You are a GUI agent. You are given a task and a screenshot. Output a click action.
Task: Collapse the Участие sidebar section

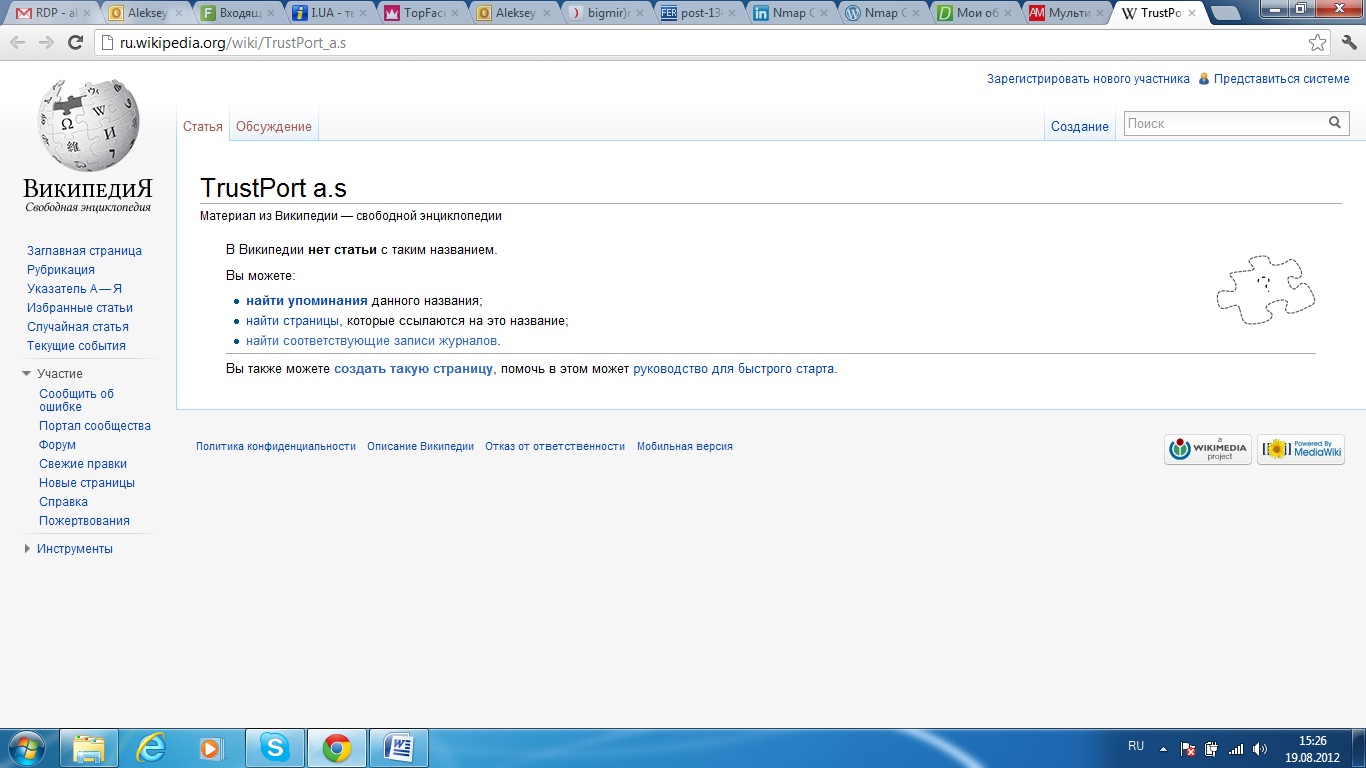tap(27, 373)
